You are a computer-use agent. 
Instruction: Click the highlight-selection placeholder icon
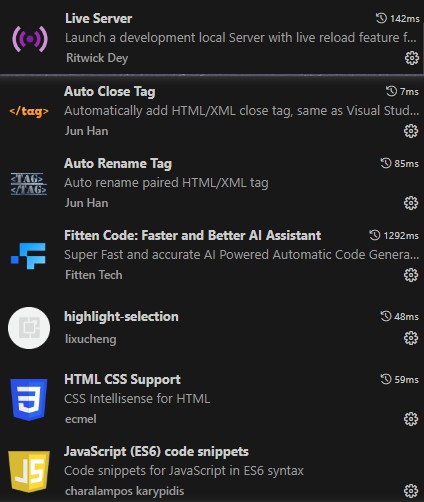point(29,328)
